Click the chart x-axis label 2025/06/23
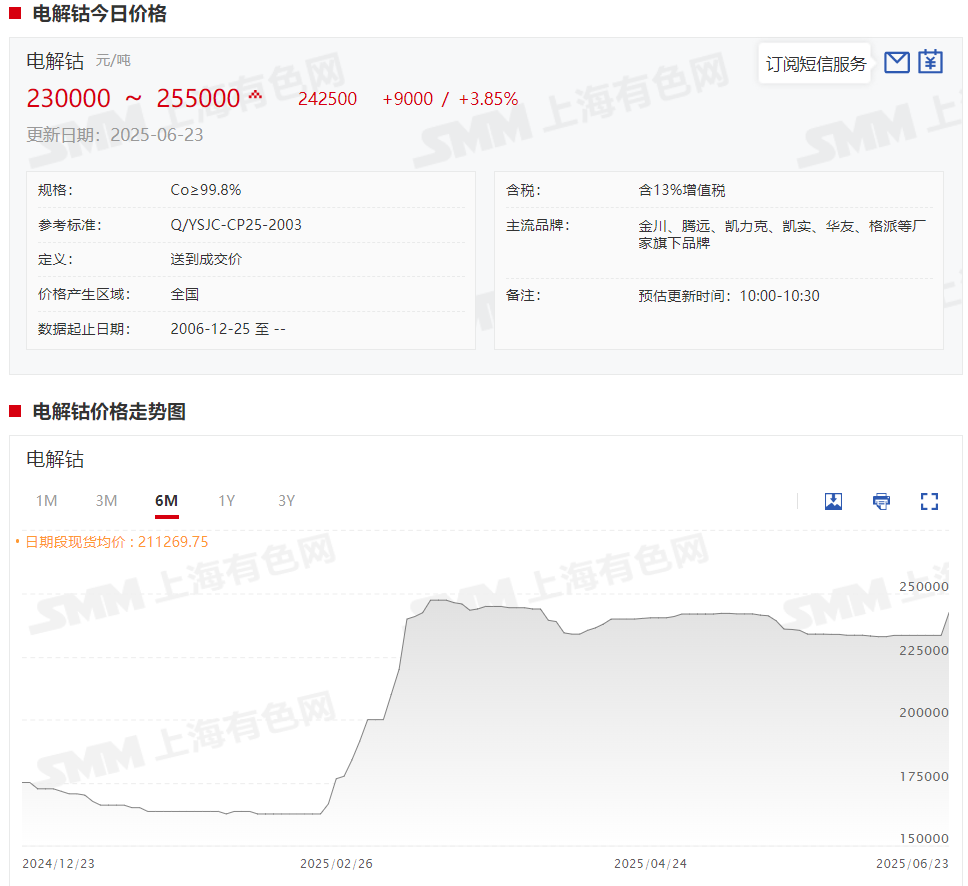This screenshot has height=886, width=968. point(912,864)
